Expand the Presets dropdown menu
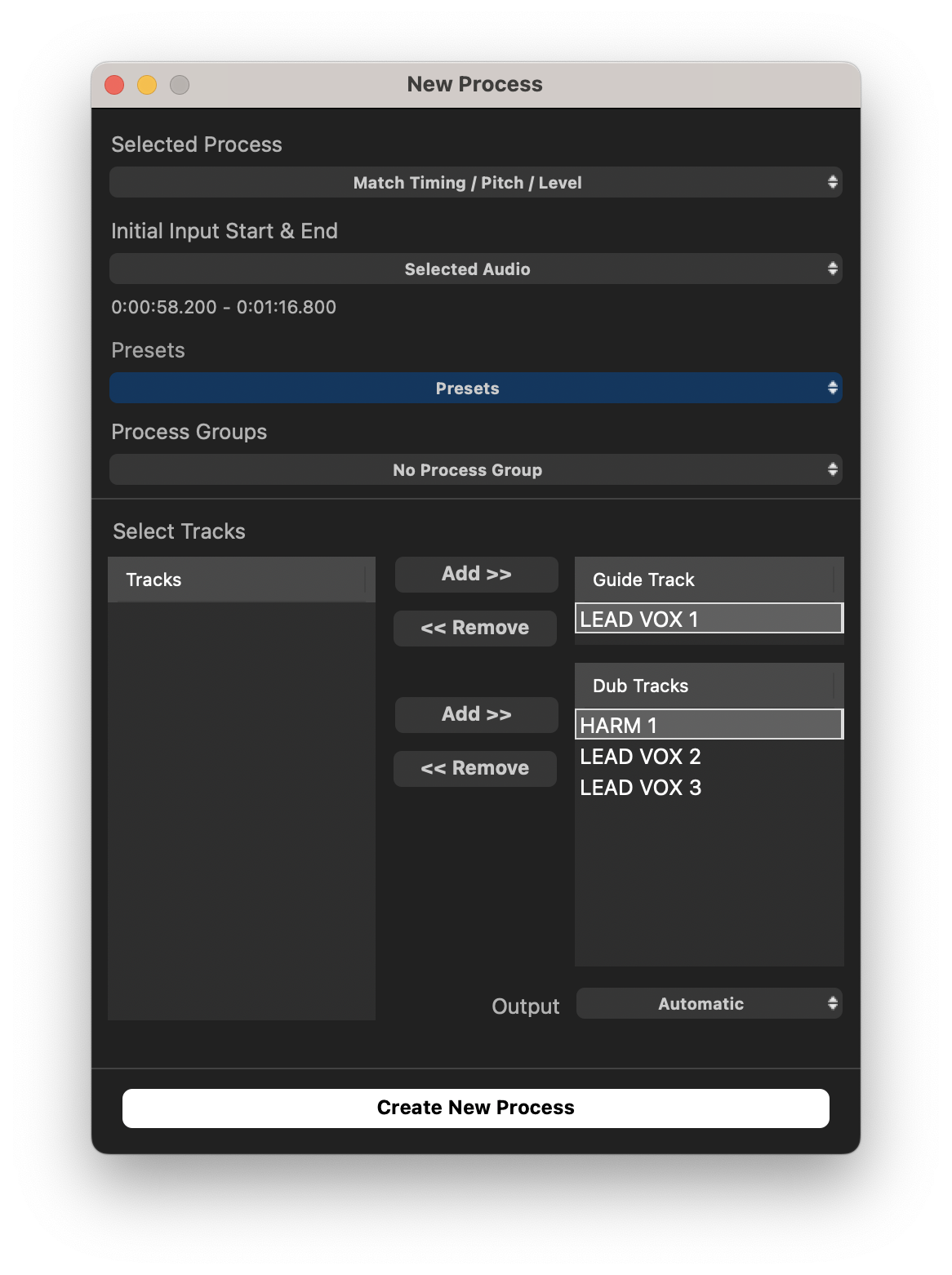The width and height of the screenshot is (952, 1275). coord(475,389)
